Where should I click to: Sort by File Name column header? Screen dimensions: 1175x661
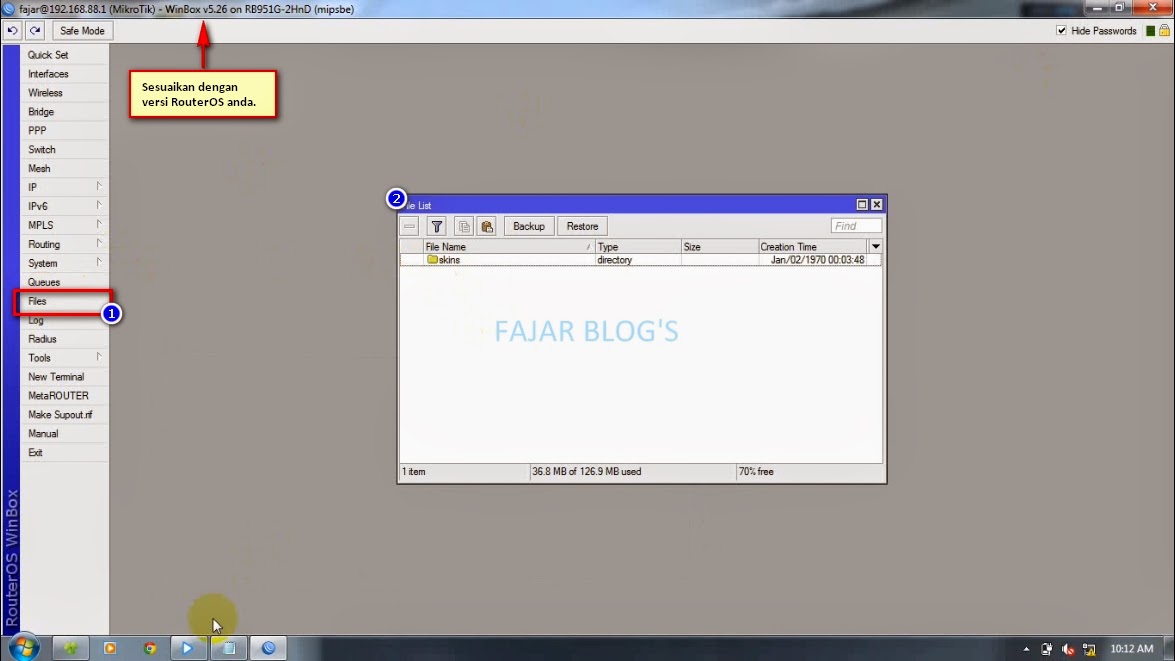point(509,247)
